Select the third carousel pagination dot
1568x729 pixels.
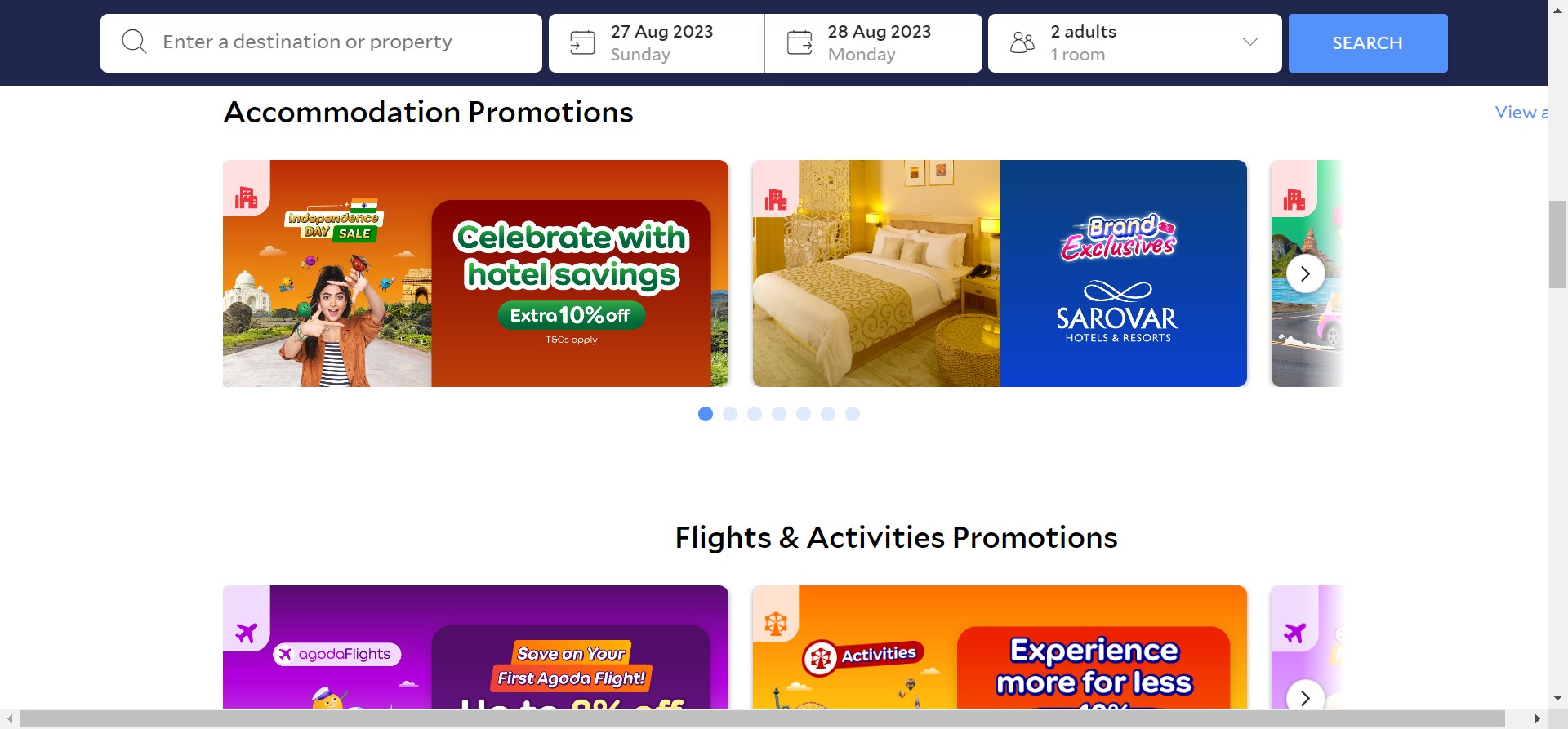pos(755,414)
